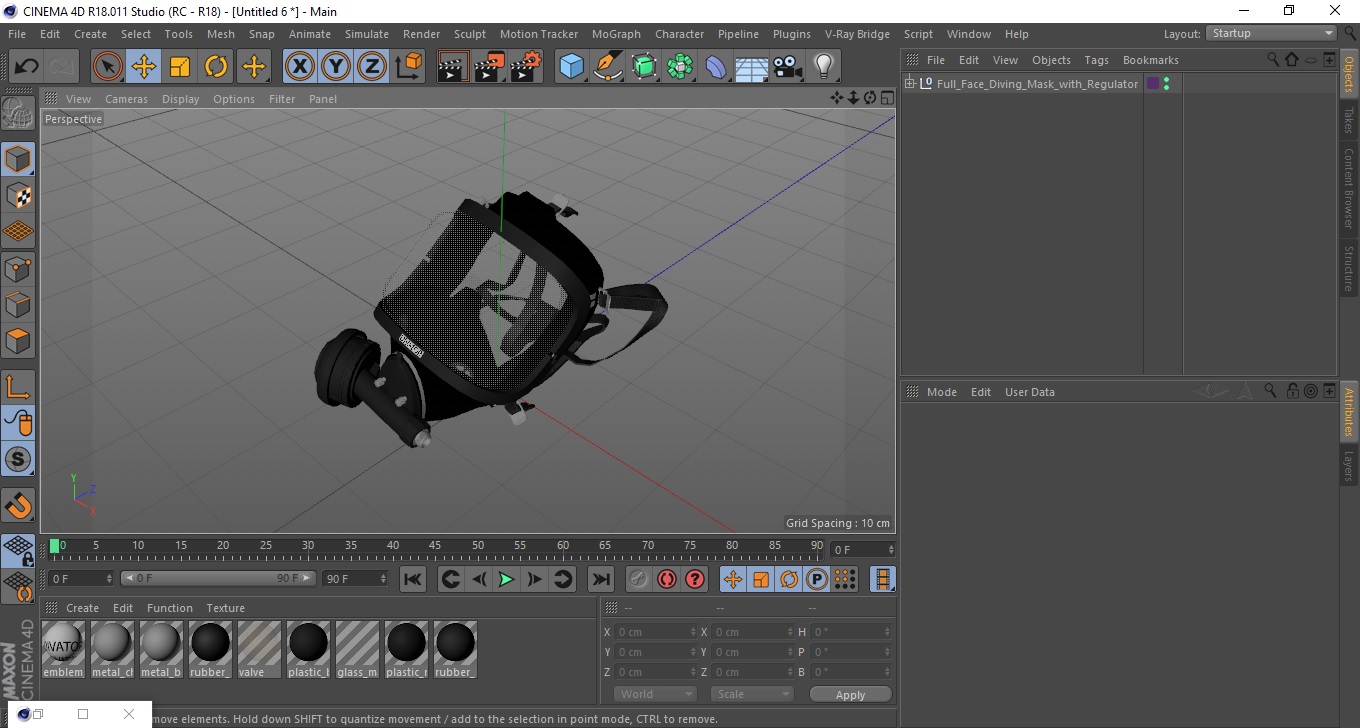Viewport: 1360px width, 728px height.
Task: Click Render View clapperboard icon
Action: point(453,67)
